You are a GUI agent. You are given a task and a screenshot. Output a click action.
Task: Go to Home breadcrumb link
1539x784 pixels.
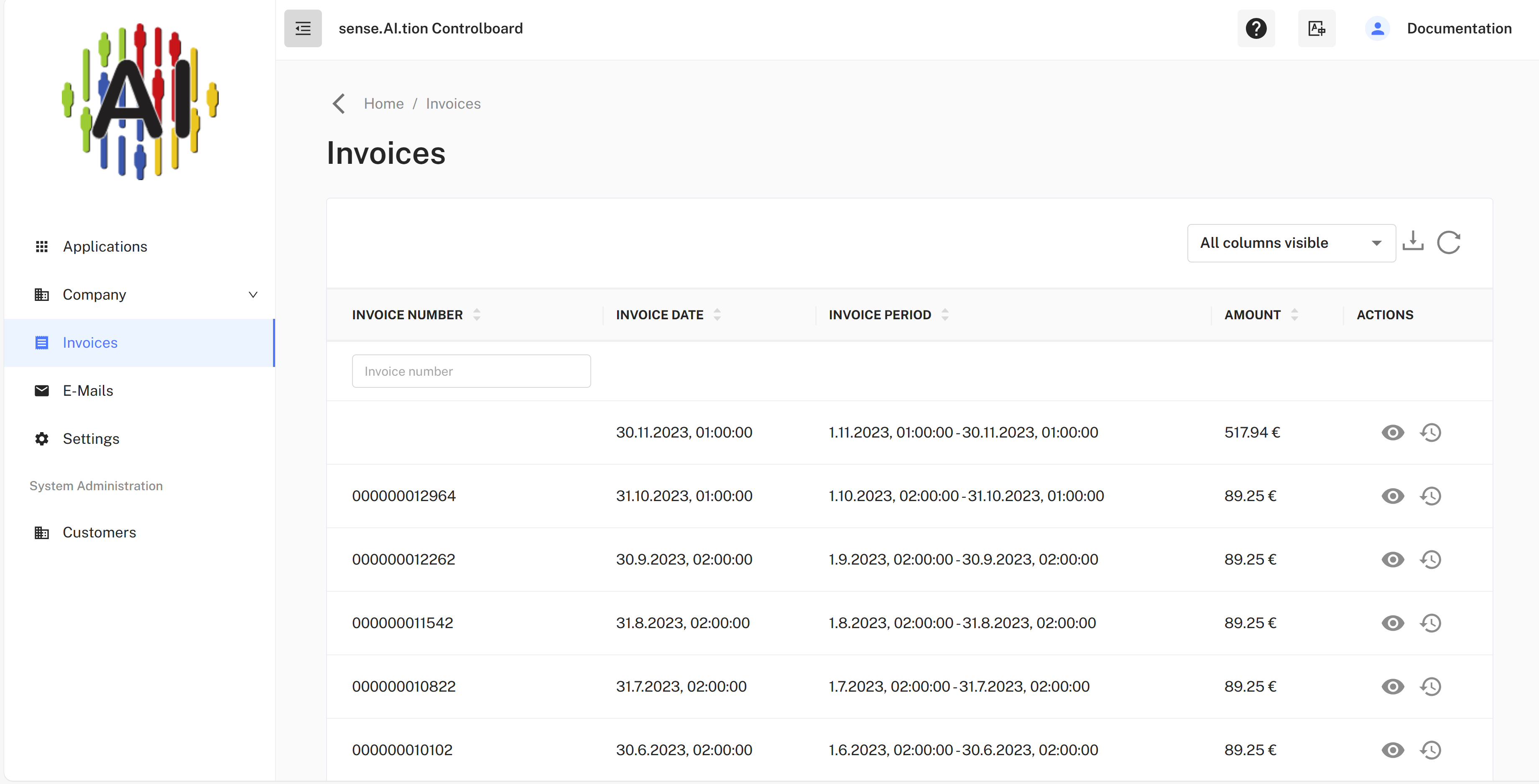click(x=383, y=104)
